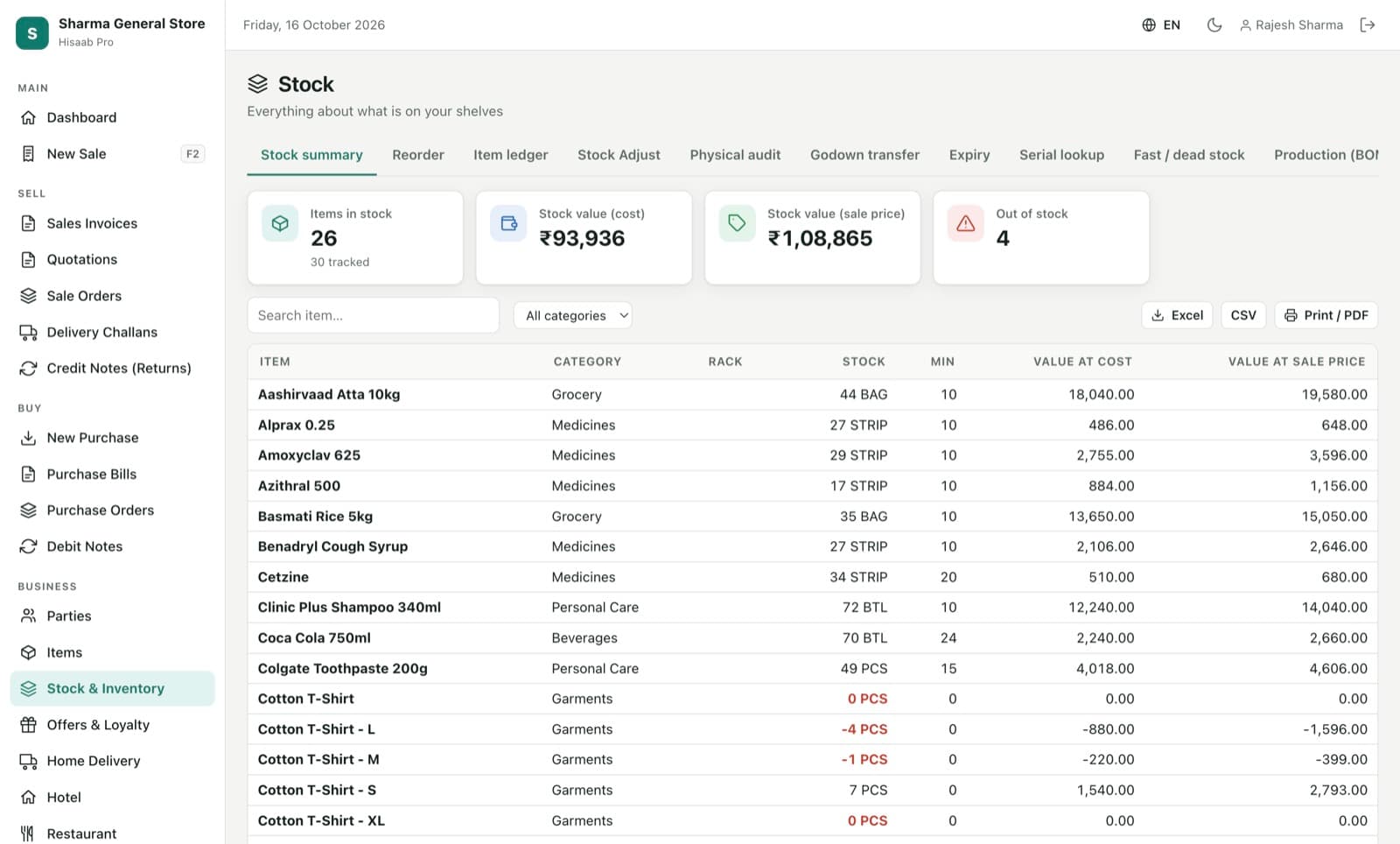Open Sales Invoices icon in sidebar
The image size is (1400, 844).
(29, 223)
